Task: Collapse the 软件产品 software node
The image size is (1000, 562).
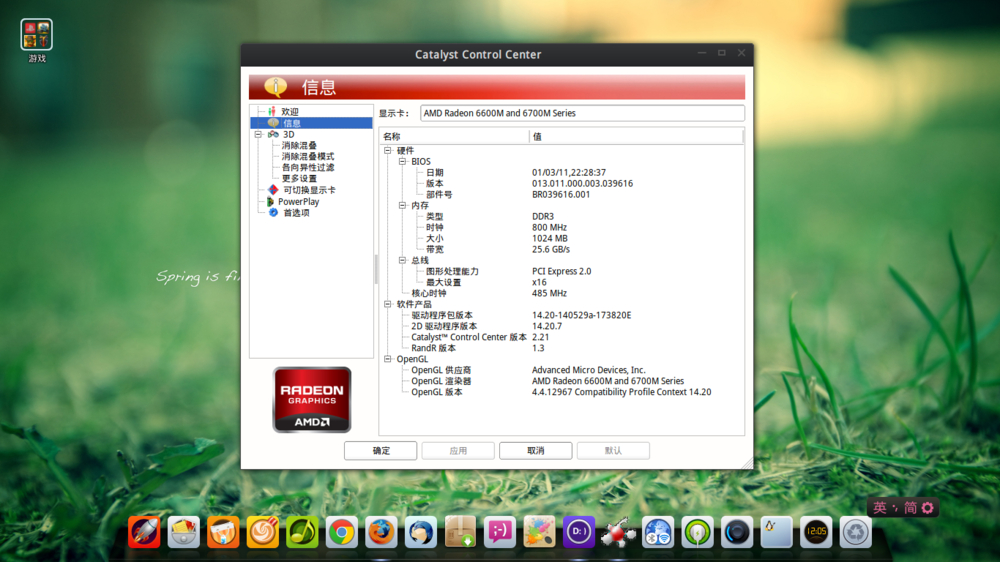Action: (388, 304)
